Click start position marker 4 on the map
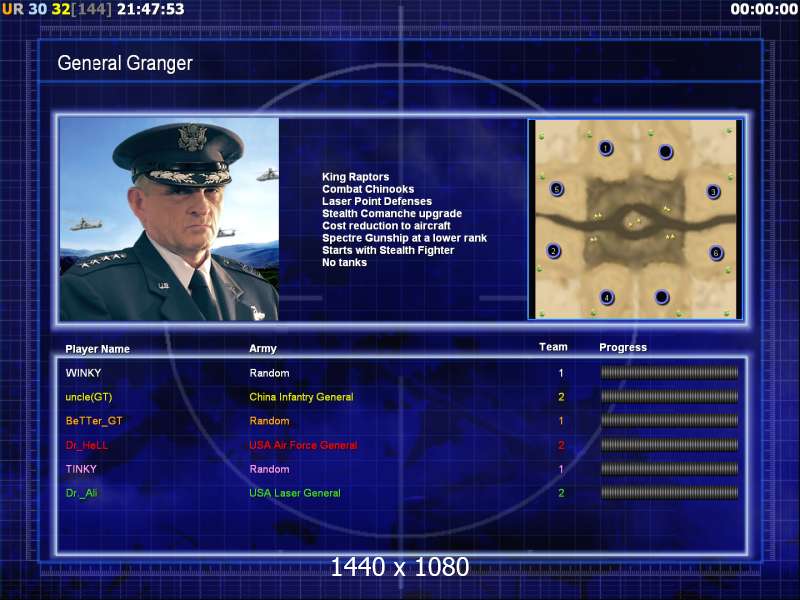This screenshot has height=600, width=800. [607, 297]
